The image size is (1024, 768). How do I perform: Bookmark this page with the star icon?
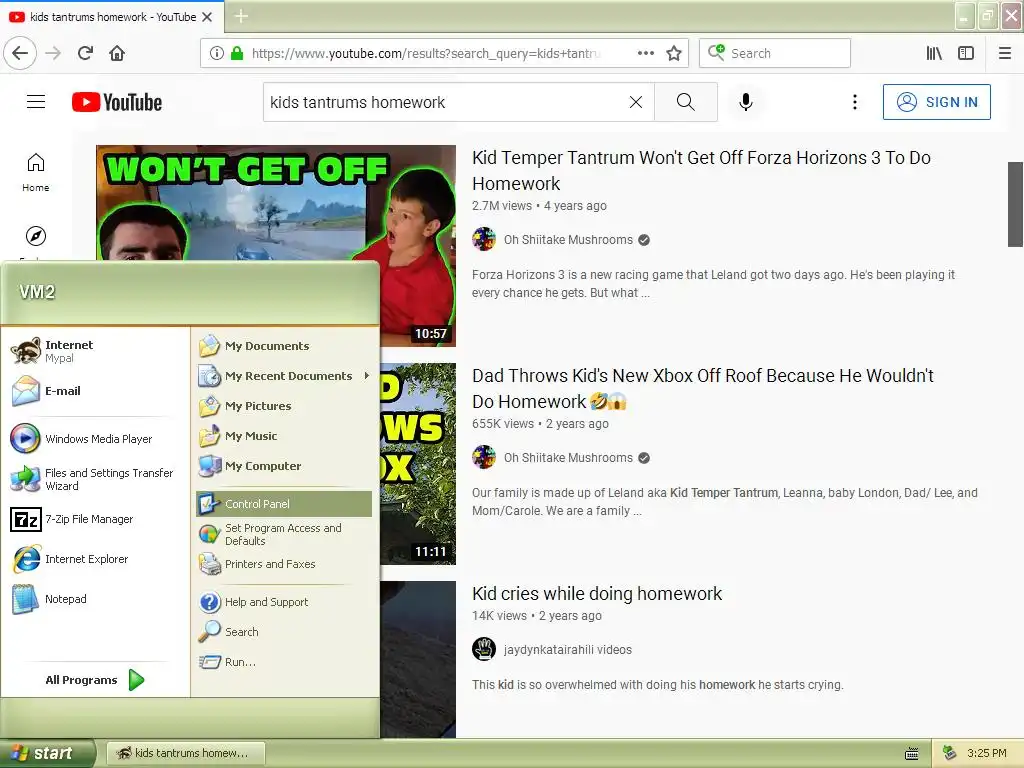click(x=674, y=53)
